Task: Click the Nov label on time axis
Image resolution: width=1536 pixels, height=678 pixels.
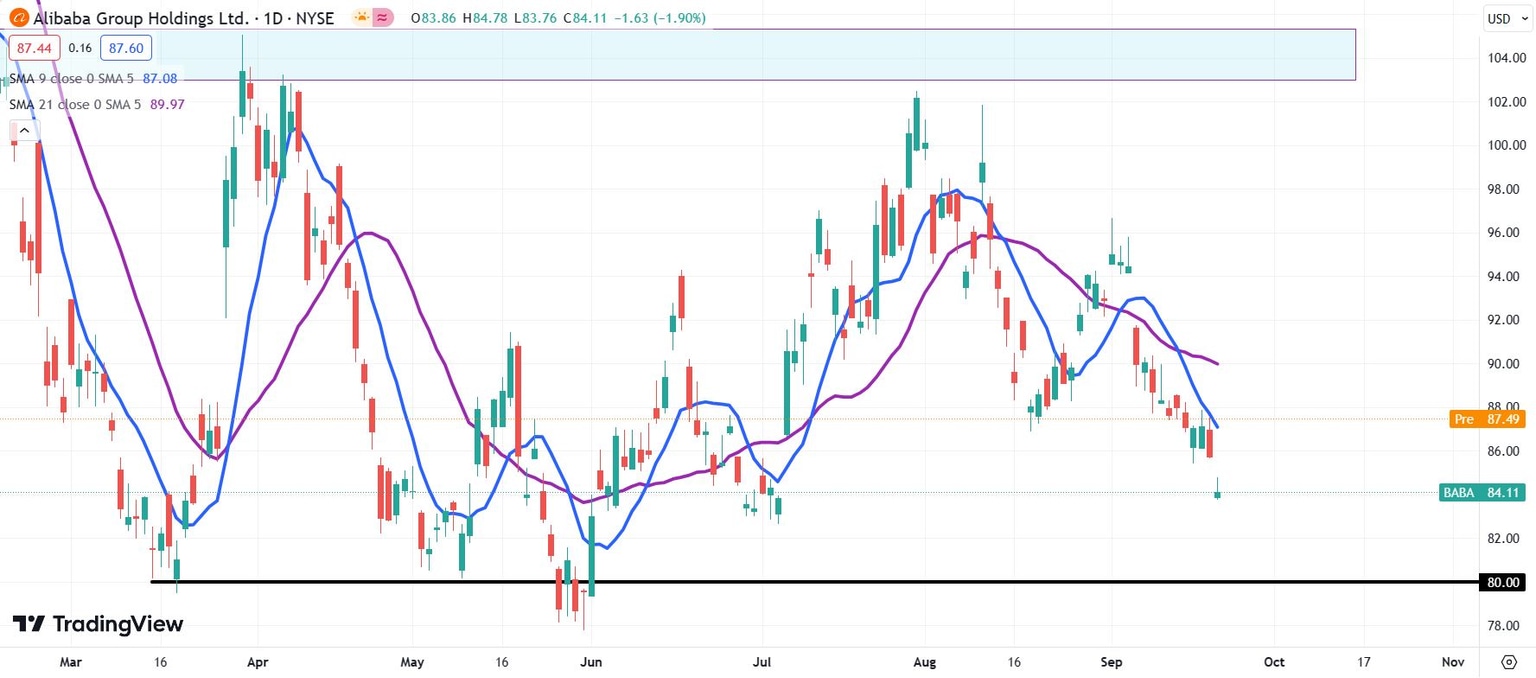Action: pyautogui.click(x=1454, y=662)
